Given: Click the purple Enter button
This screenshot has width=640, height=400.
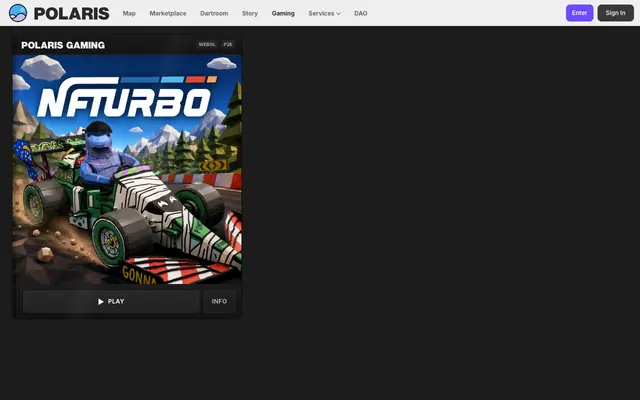Looking at the screenshot, I should (579, 13).
